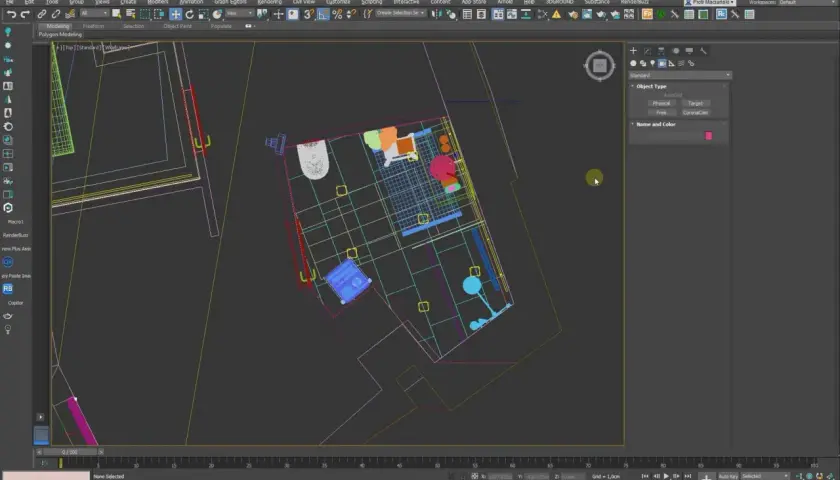This screenshot has height=480, width=840.
Task: Open the Utilities wrench panel tab
Action: 703,50
